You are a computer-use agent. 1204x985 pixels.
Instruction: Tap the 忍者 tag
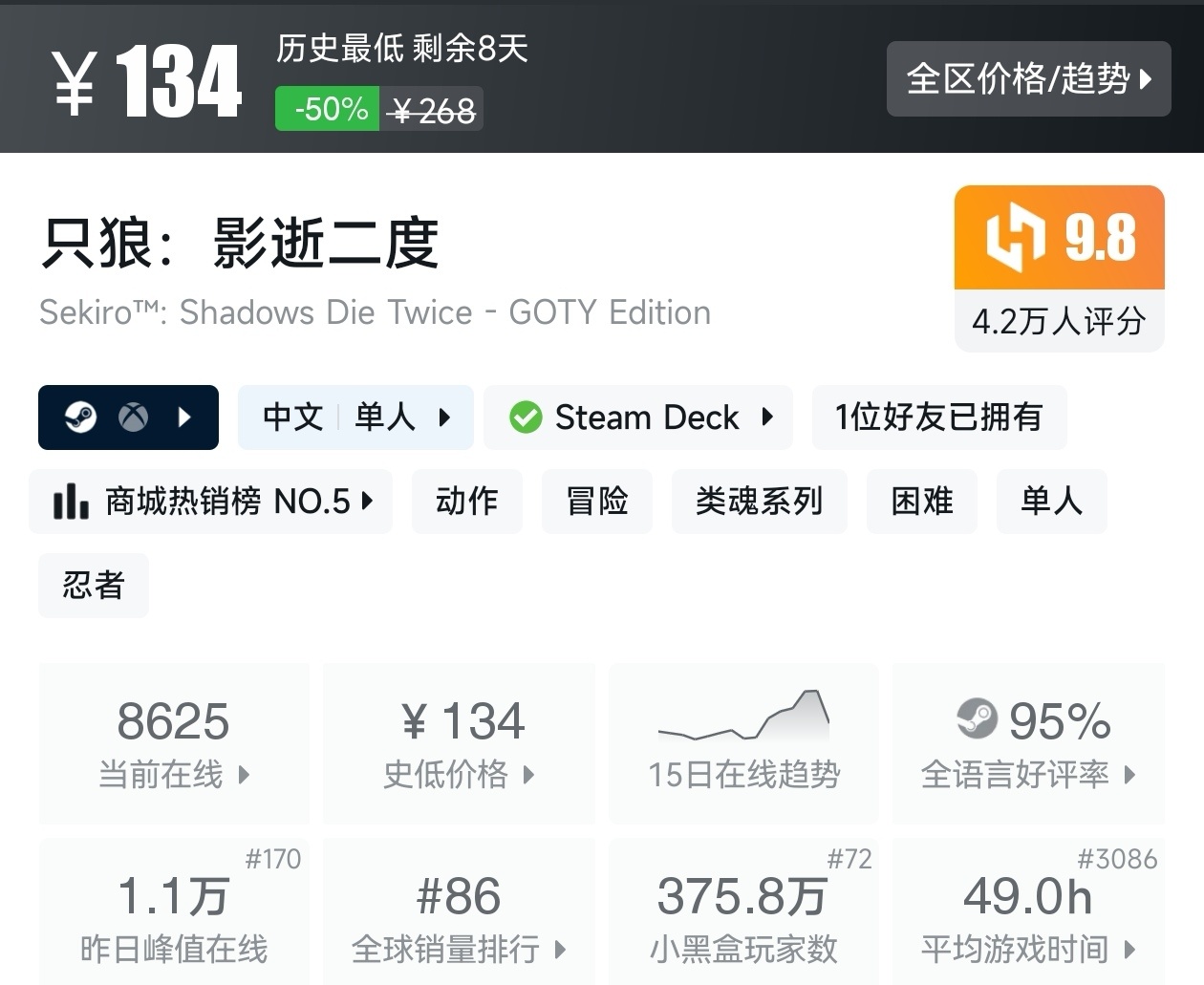tap(94, 586)
